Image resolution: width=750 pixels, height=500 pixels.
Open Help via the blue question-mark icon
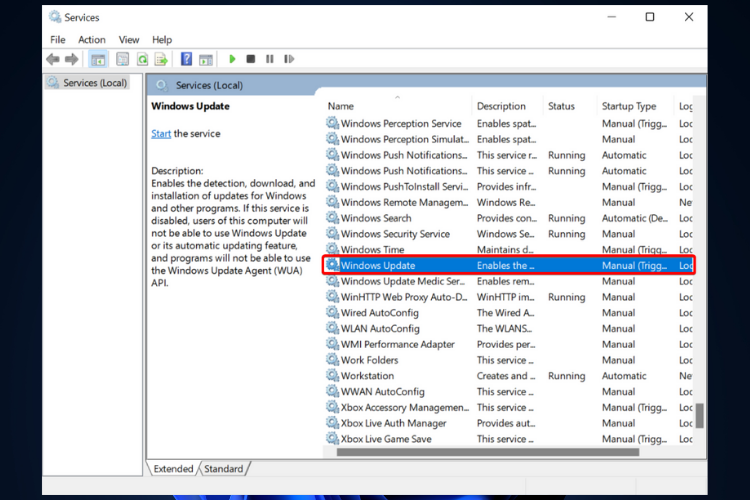tap(186, 60)
